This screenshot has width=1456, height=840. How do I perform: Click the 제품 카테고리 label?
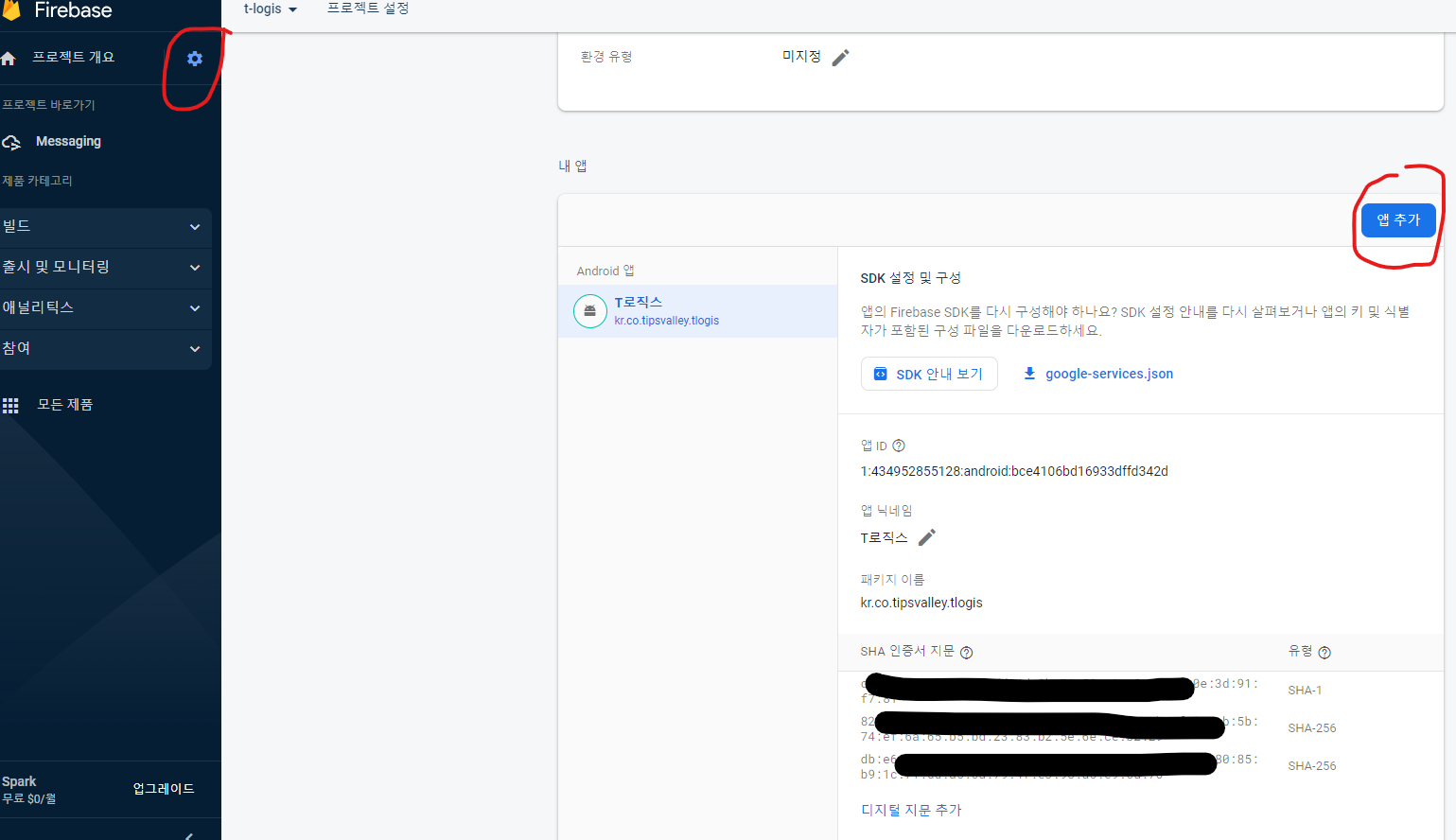[37, 181]
